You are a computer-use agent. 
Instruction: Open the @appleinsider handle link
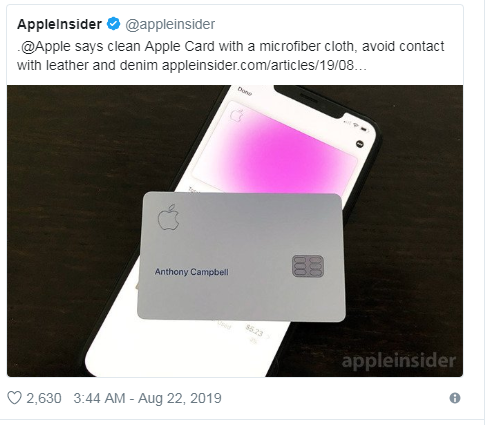170,24
